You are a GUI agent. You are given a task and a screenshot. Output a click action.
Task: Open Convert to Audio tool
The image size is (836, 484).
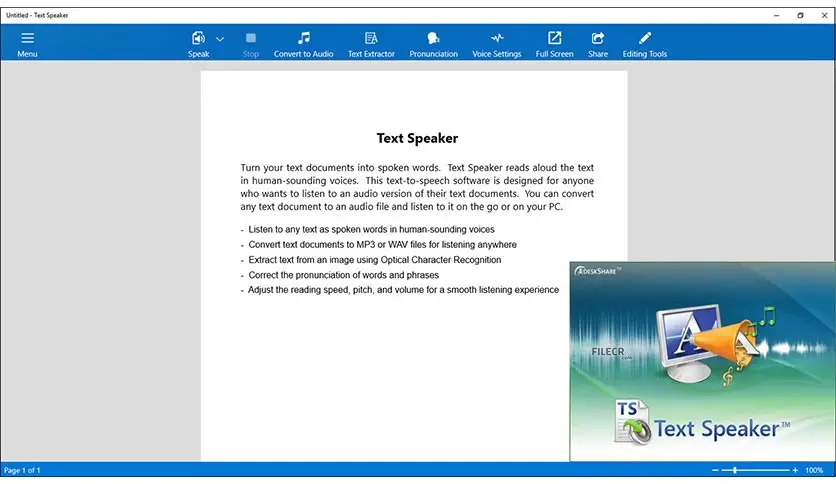coord(303,44)
